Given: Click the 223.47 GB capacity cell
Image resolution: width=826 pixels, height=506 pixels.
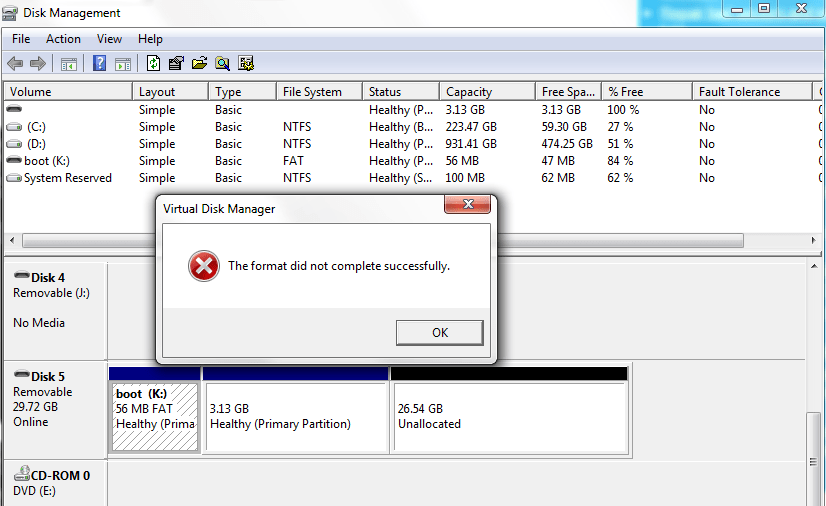Looking at the screenshot, I should point(471,127).
